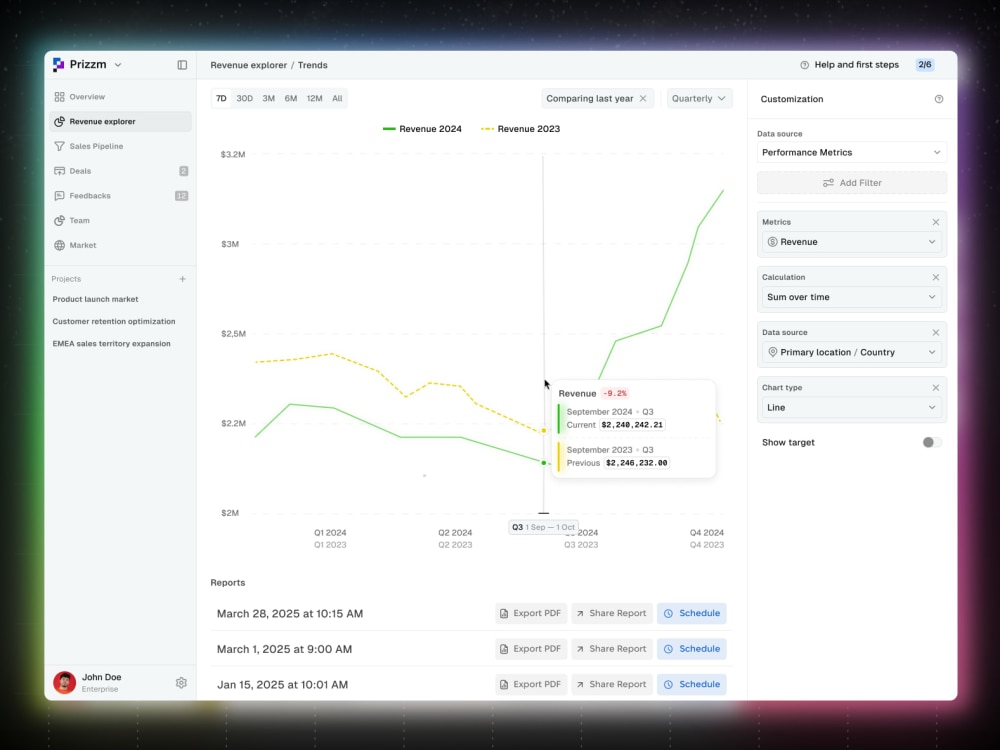Export PDF for March 1, 2025 report

pos(531,649)
